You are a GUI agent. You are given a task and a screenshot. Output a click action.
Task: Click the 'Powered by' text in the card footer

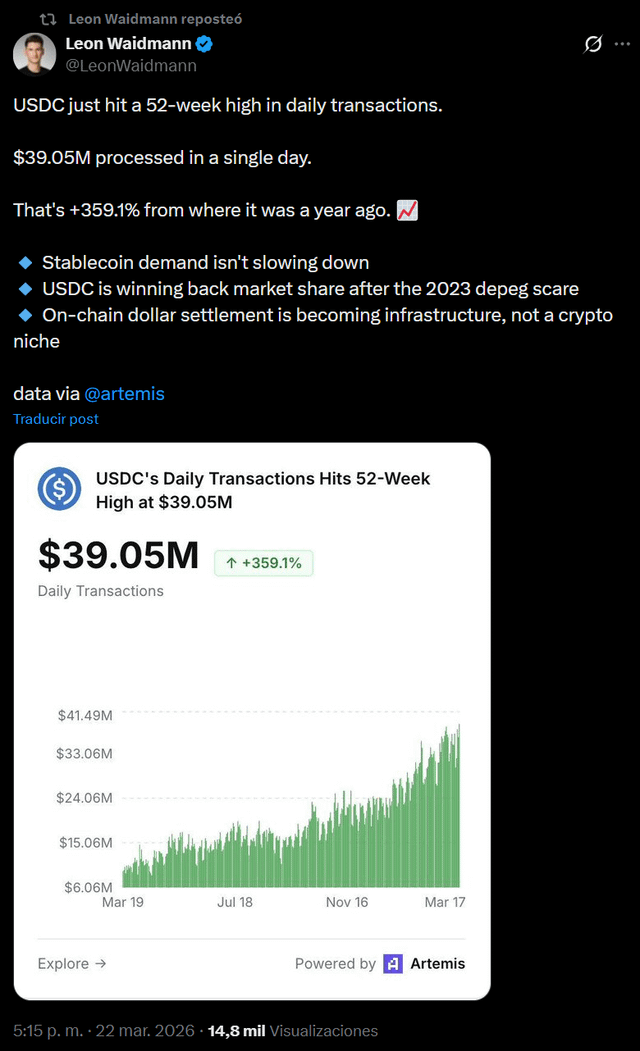(x=335, y=964)
